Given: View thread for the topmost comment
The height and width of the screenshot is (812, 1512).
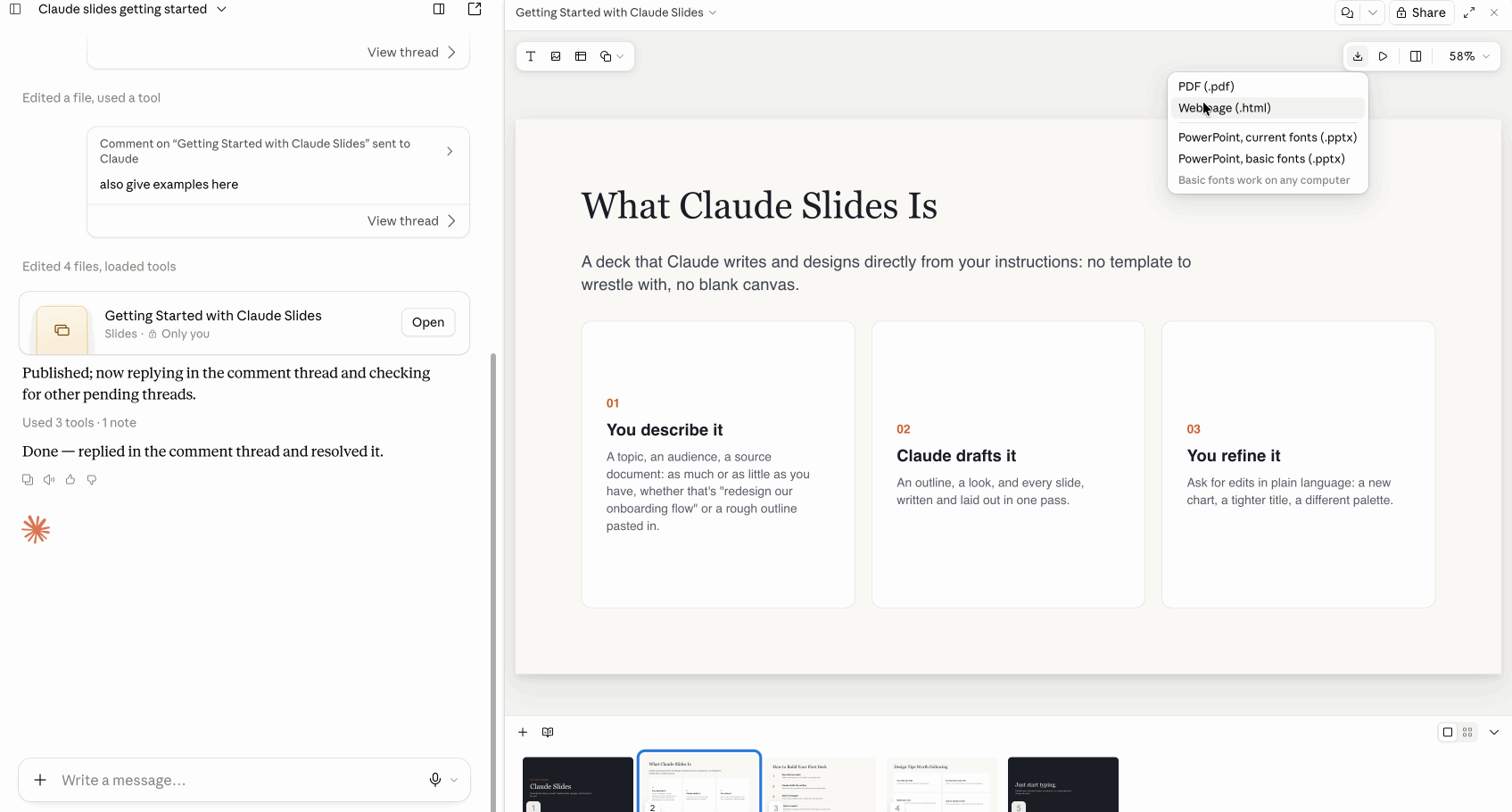Looking at the screenshot, I should pyautogui.click(x=411, y=53).
